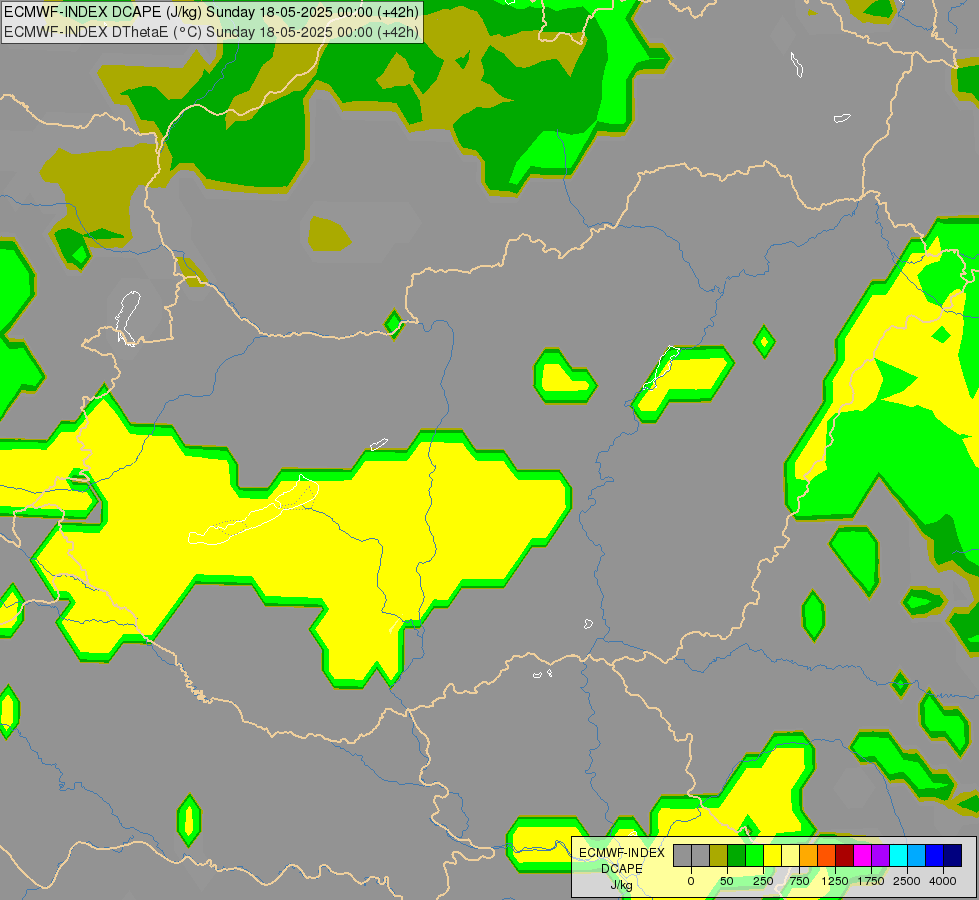Viewport: 979px width, 900px height.
Task: Select the cyan legend swatch
Action: pos(898,856)
